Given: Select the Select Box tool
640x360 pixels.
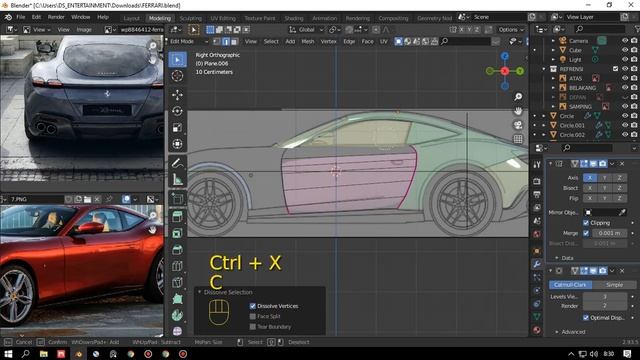Looking at the screenshot, I should click(x=177, y=60).
